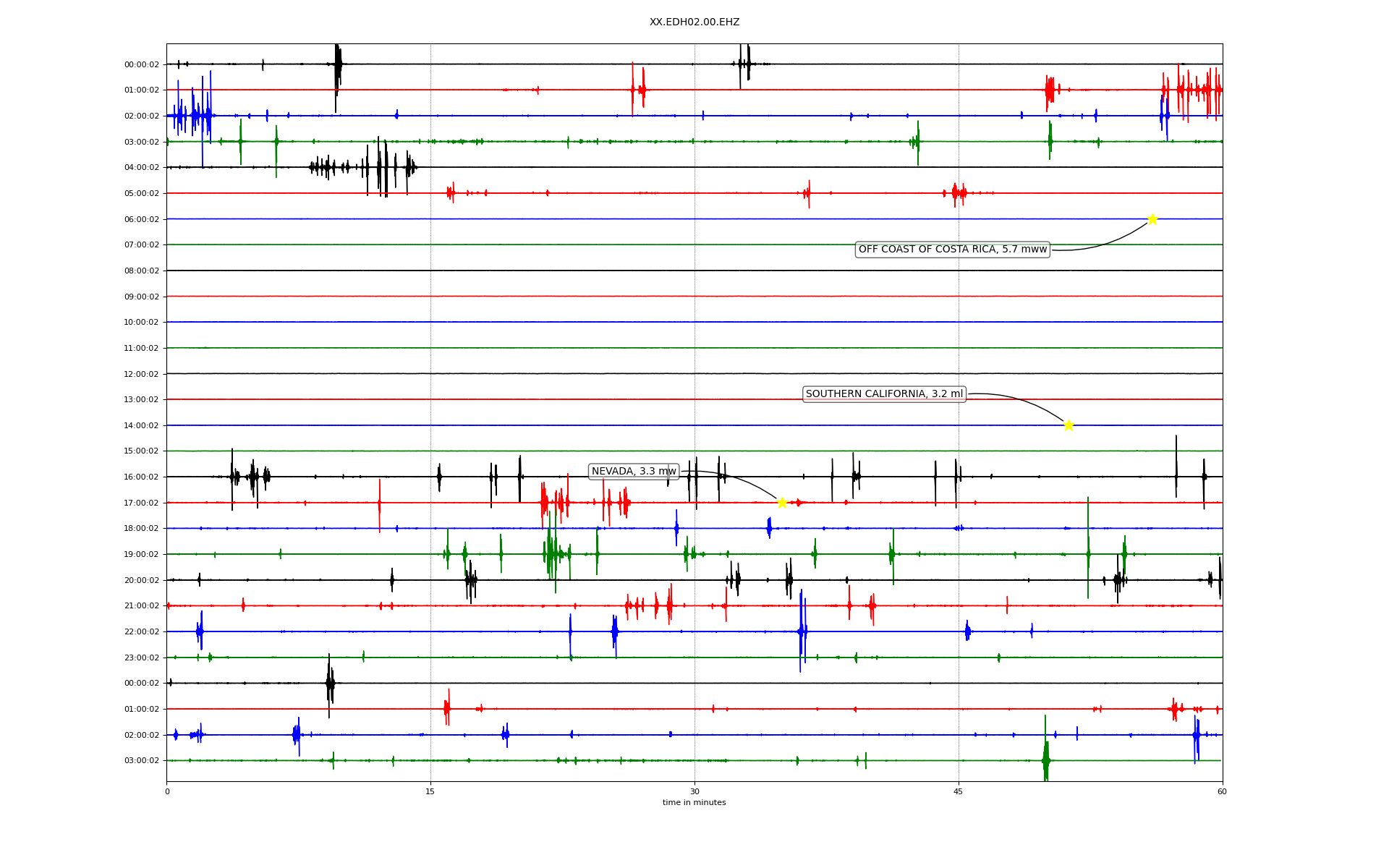Click the 20:00:02 trace time label
Image resolution: width=1389 pixels, height=868 pixels.
coord(142,580)
